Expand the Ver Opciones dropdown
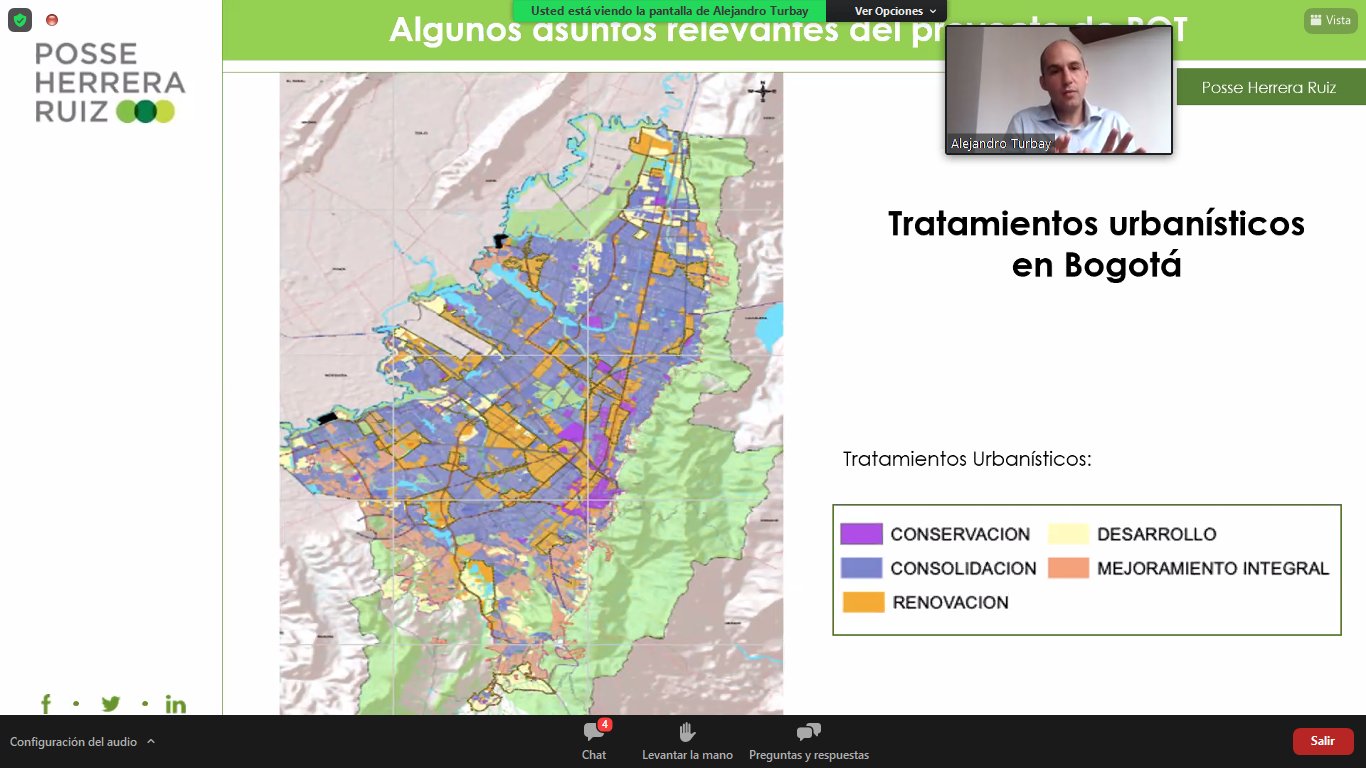 (x=894, y=11)
